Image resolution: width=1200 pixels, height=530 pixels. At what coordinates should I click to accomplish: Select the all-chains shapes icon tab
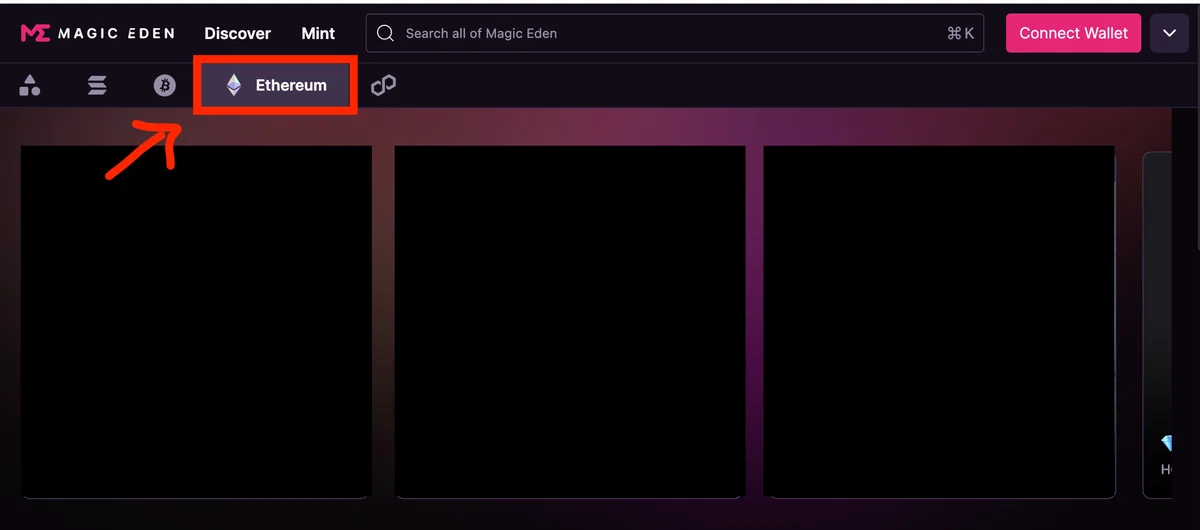(x=30, y=86)
